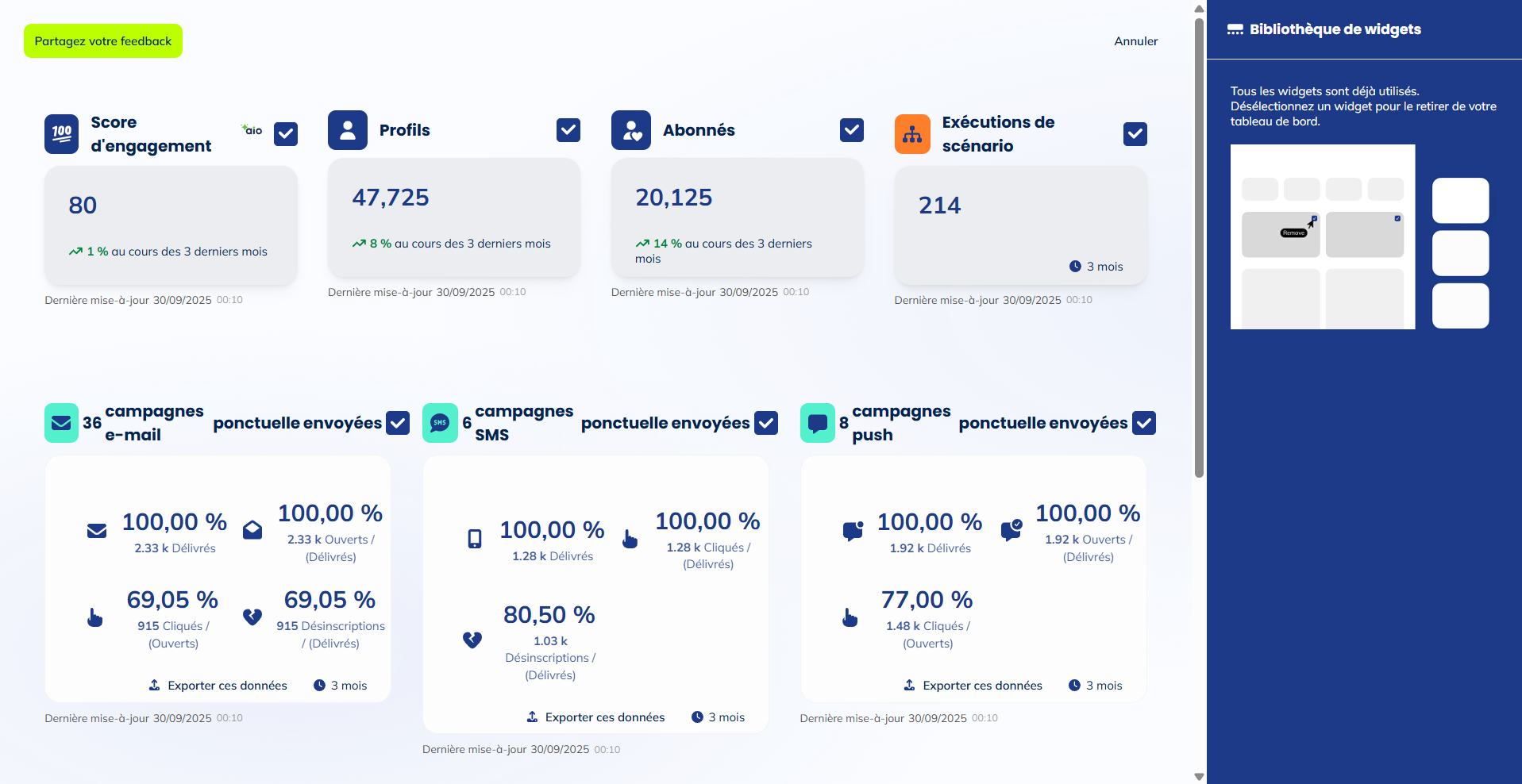
Task: Deselect the Profils widget checkbox
Action: tap(568, 130)
